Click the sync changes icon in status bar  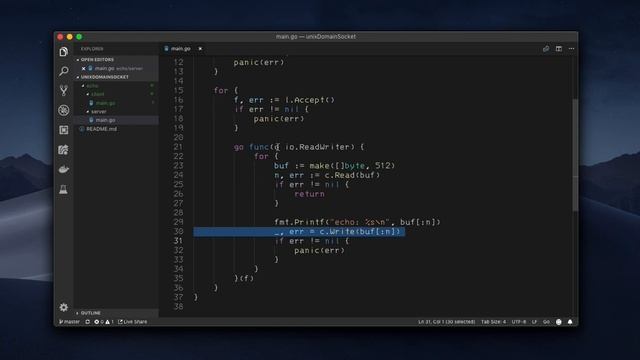[87, 322]
